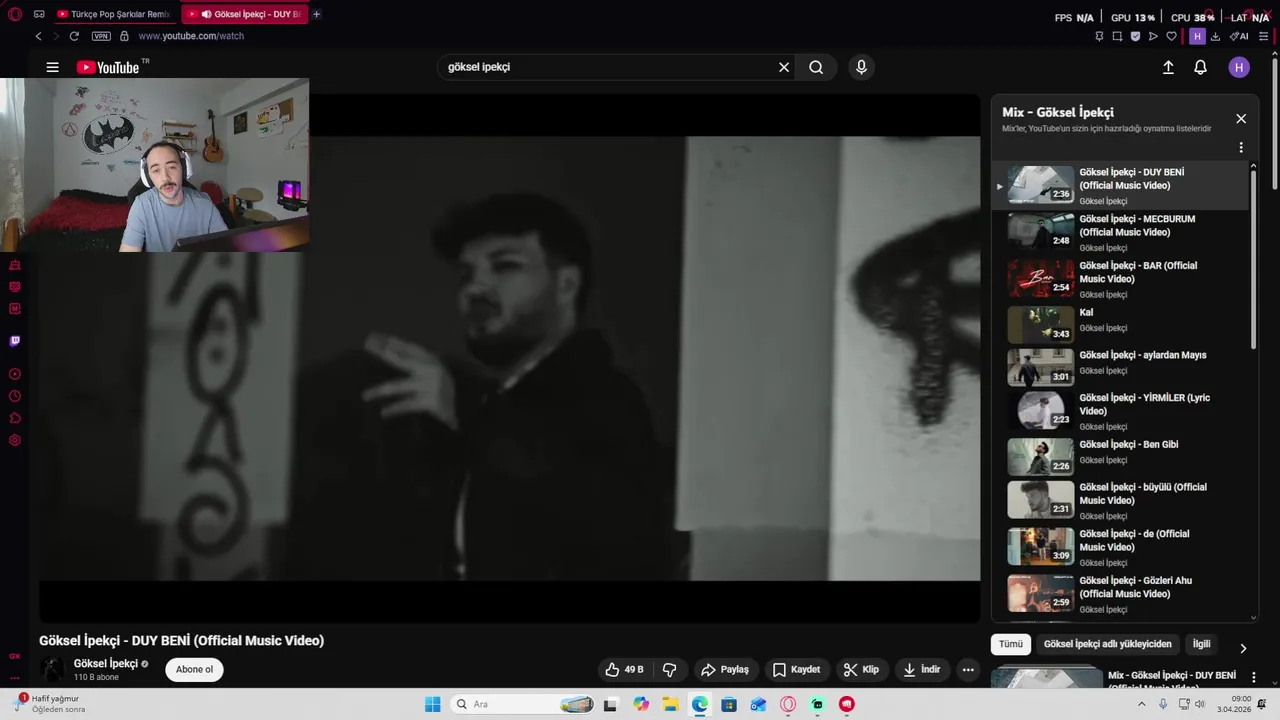Open the YouTube guide hamburger menu
Viewport: 1280px width, 720px height.
(x=52, y=67)
